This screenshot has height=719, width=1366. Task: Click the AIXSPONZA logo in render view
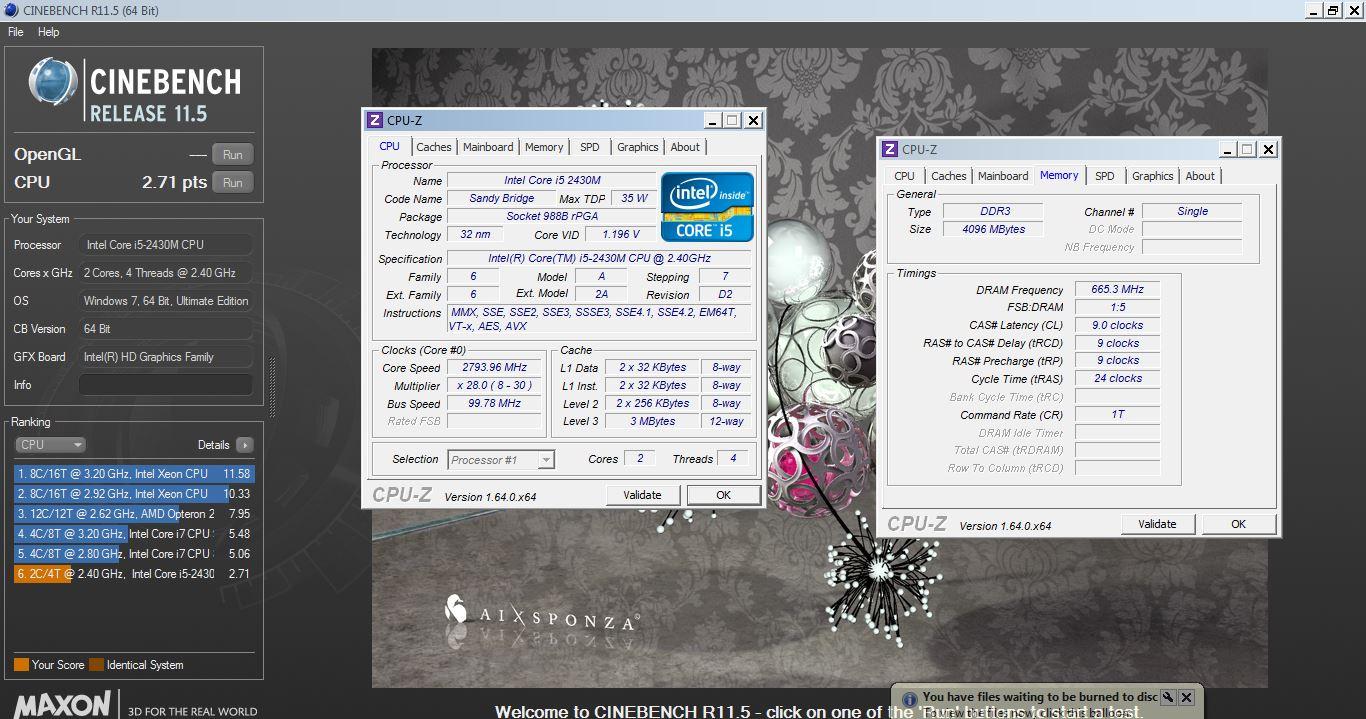tap(542, 612)
